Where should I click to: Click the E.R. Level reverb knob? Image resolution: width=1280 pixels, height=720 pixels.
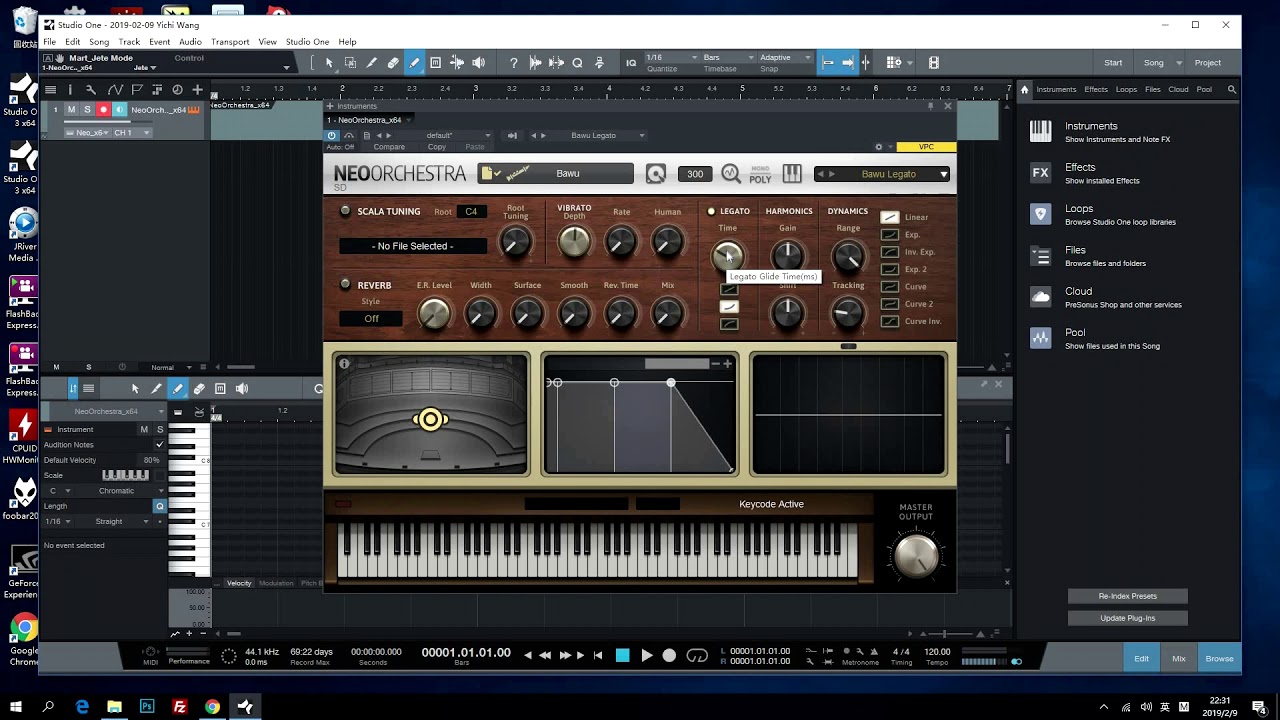point(434,314)
